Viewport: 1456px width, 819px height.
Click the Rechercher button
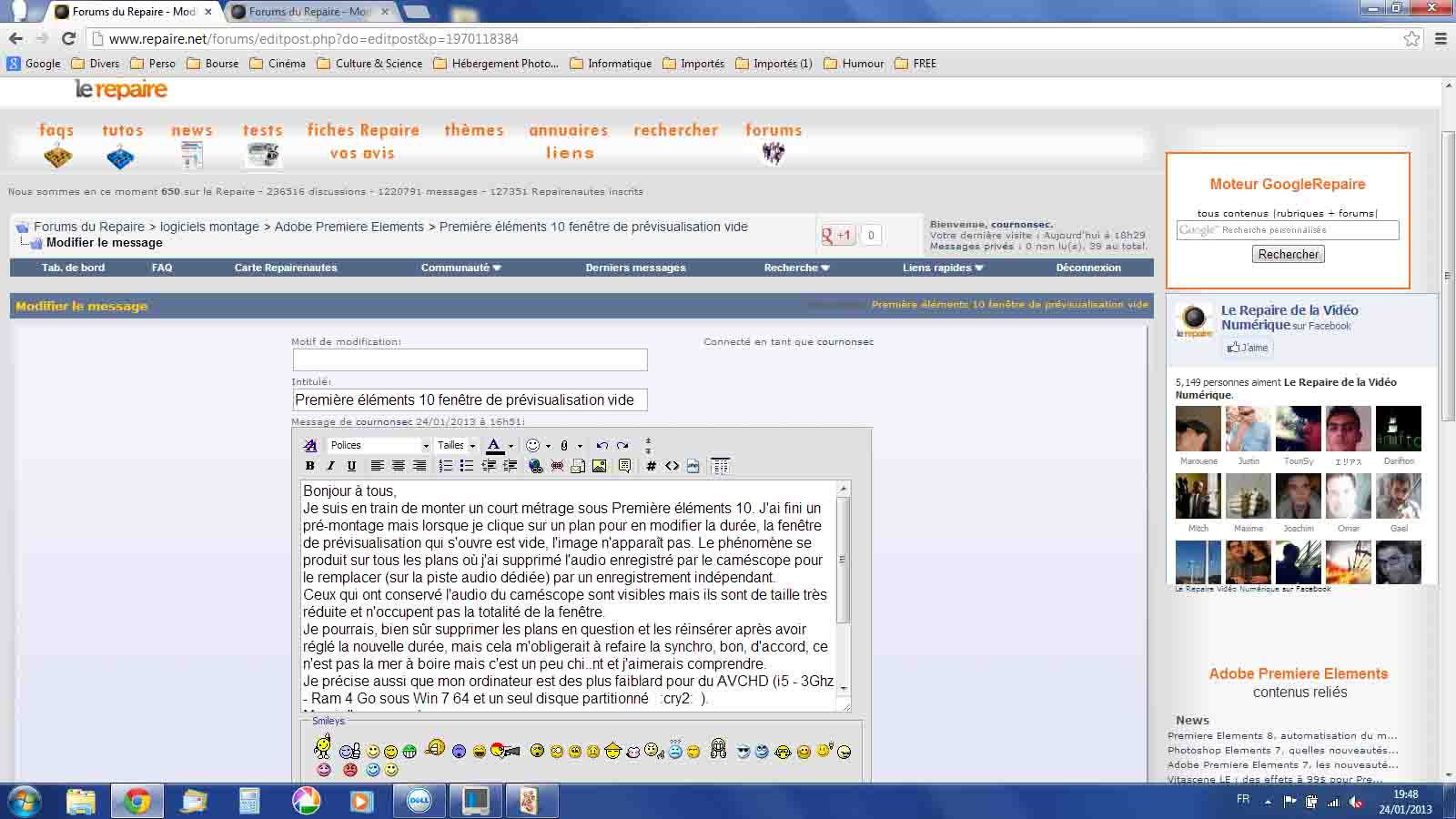pos(1288,255)
